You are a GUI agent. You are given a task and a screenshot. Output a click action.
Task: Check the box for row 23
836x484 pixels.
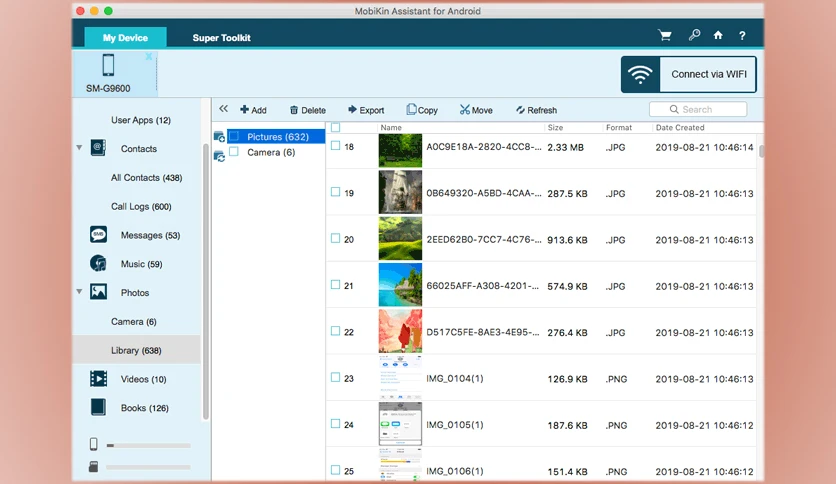pos(335,377)
